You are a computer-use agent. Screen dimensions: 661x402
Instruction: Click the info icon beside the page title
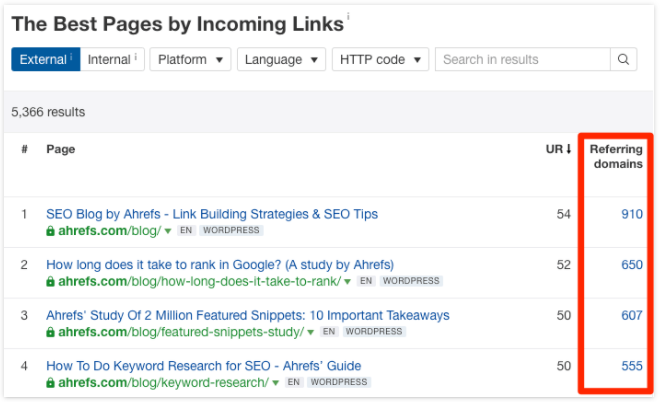(x=348, y=16)
